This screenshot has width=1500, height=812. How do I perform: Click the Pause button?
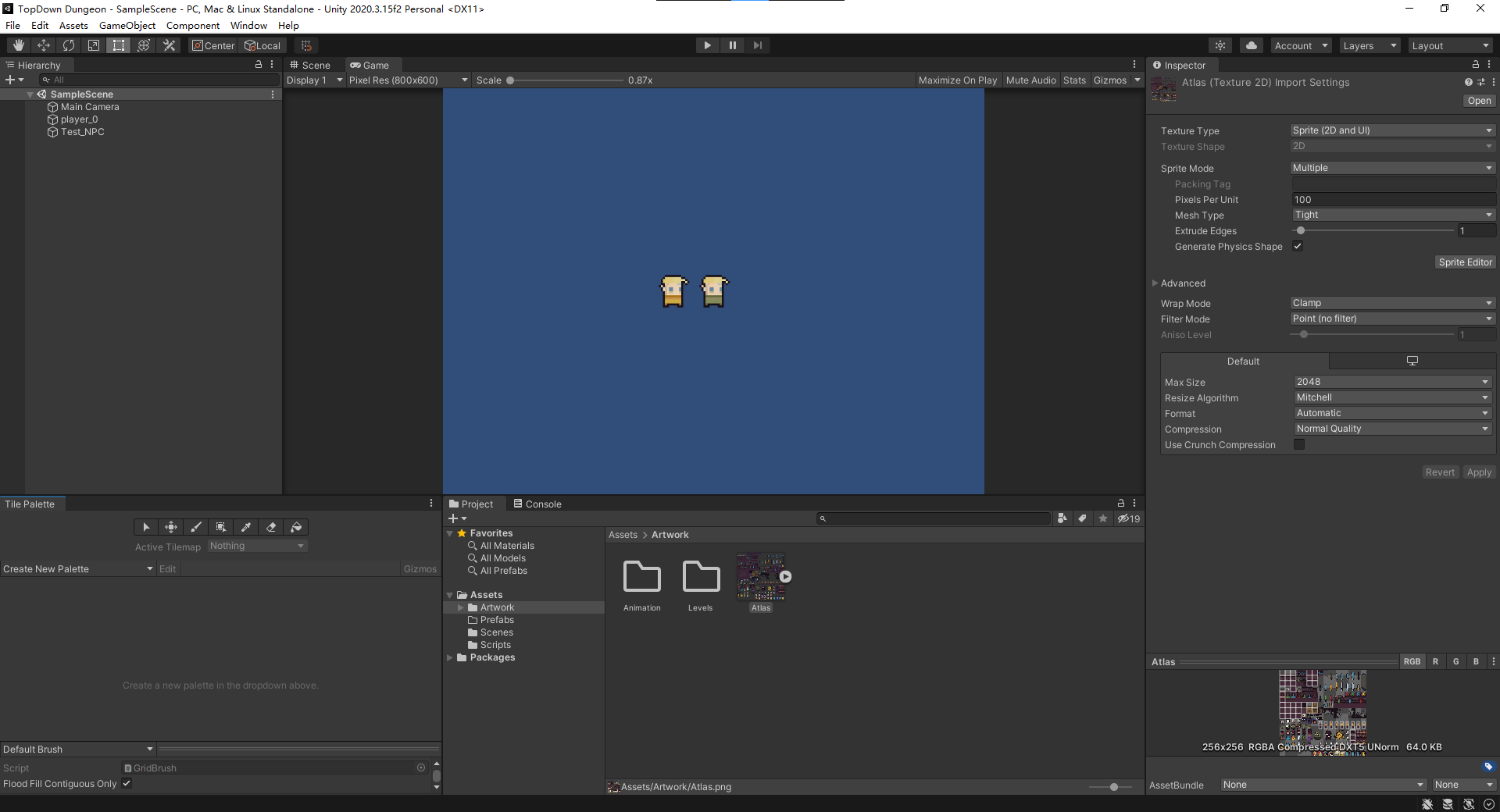[x=732, y=45]
